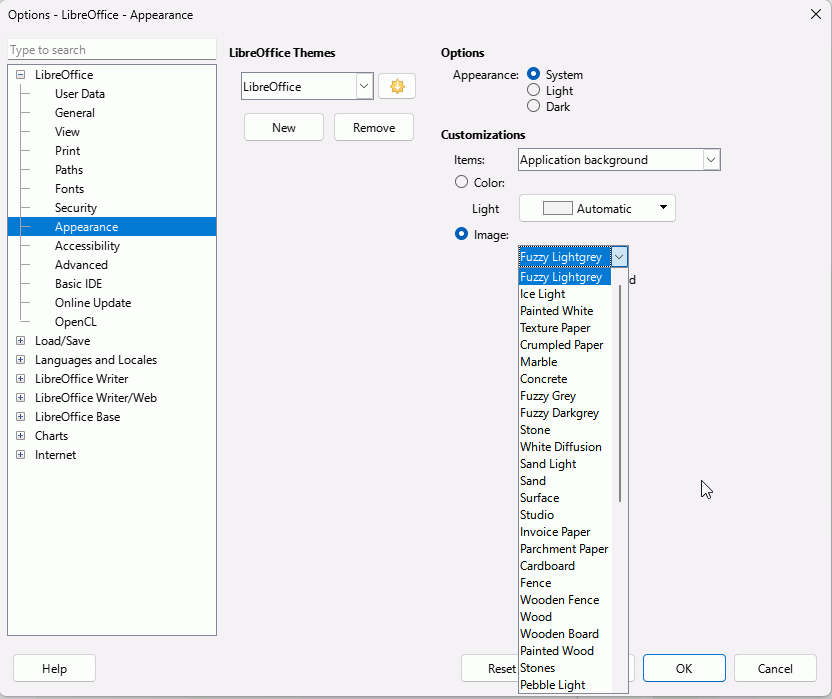Viewport: 832px width, 699px height.
Task: Select OpenCL in the options tree
Action: point(76,322)
